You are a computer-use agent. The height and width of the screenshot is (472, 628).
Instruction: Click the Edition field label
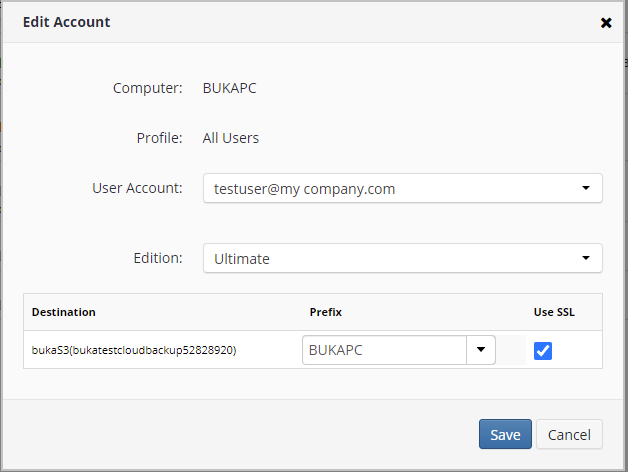(158, 258)
